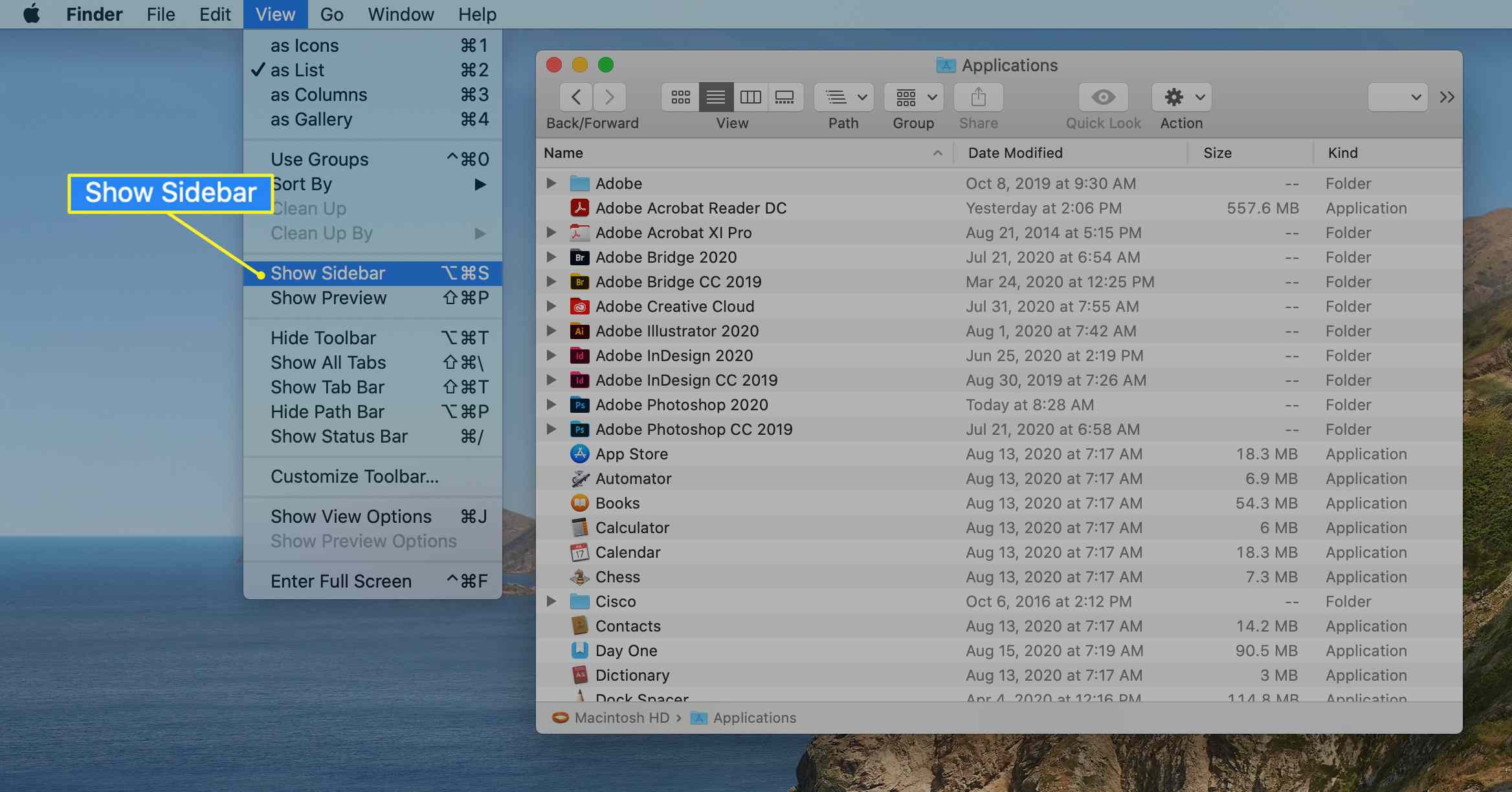The height and width of the screenshot is (792, 1512).
Task: Click Back navigation button in Finder
Action: tap(575, 96)
